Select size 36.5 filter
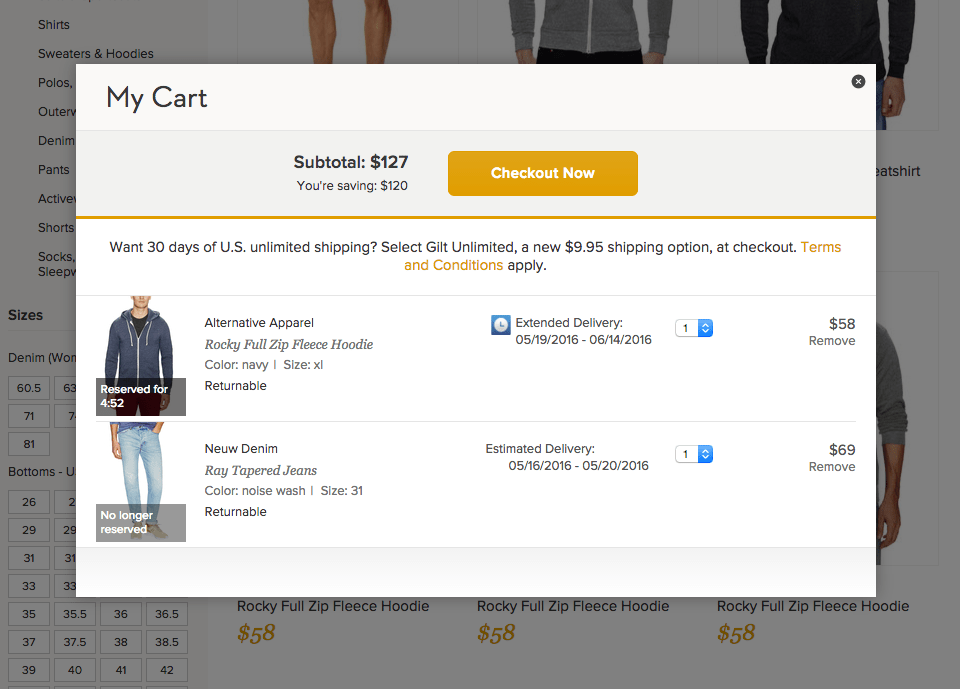 167,614
